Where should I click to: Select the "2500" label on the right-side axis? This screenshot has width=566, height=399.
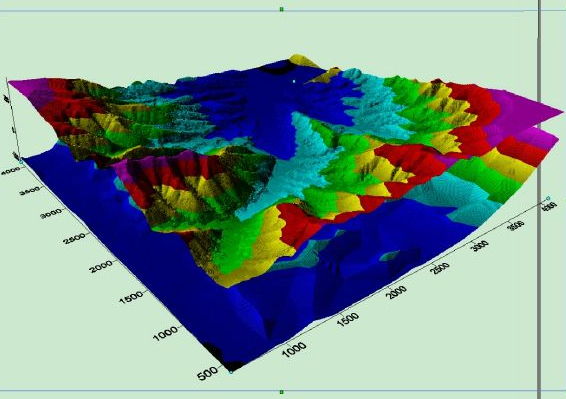440,268
